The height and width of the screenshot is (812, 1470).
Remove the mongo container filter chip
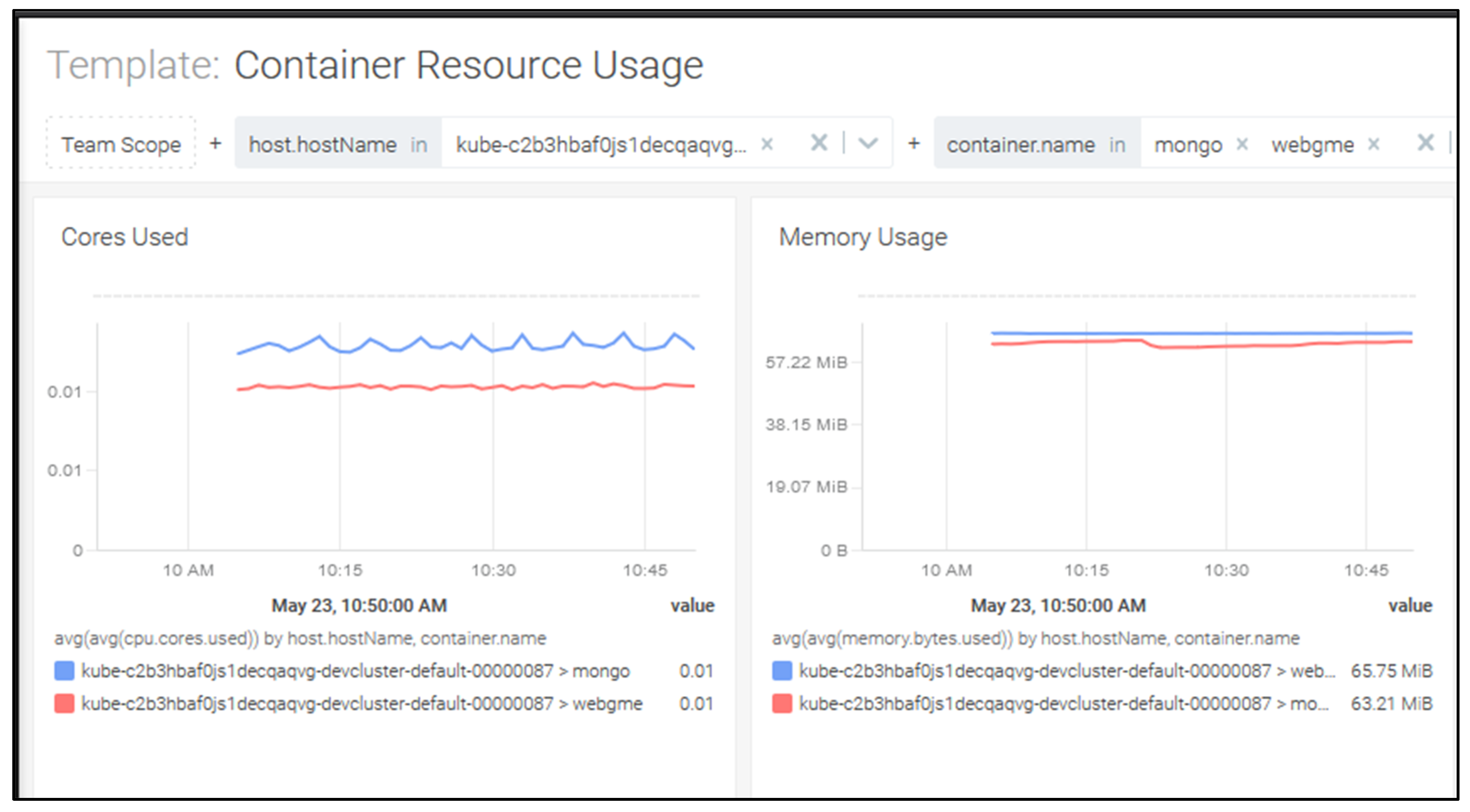click(x=1242, y=144)
